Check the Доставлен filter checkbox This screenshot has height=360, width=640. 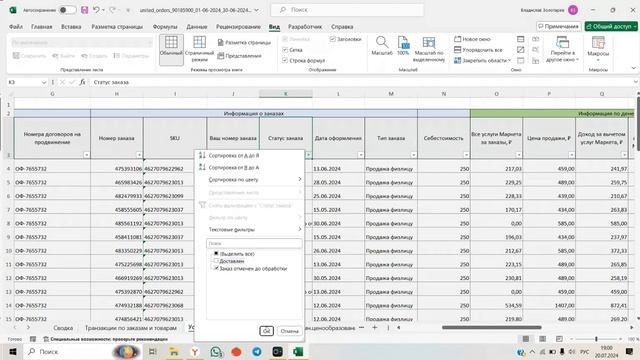(216, 261)
